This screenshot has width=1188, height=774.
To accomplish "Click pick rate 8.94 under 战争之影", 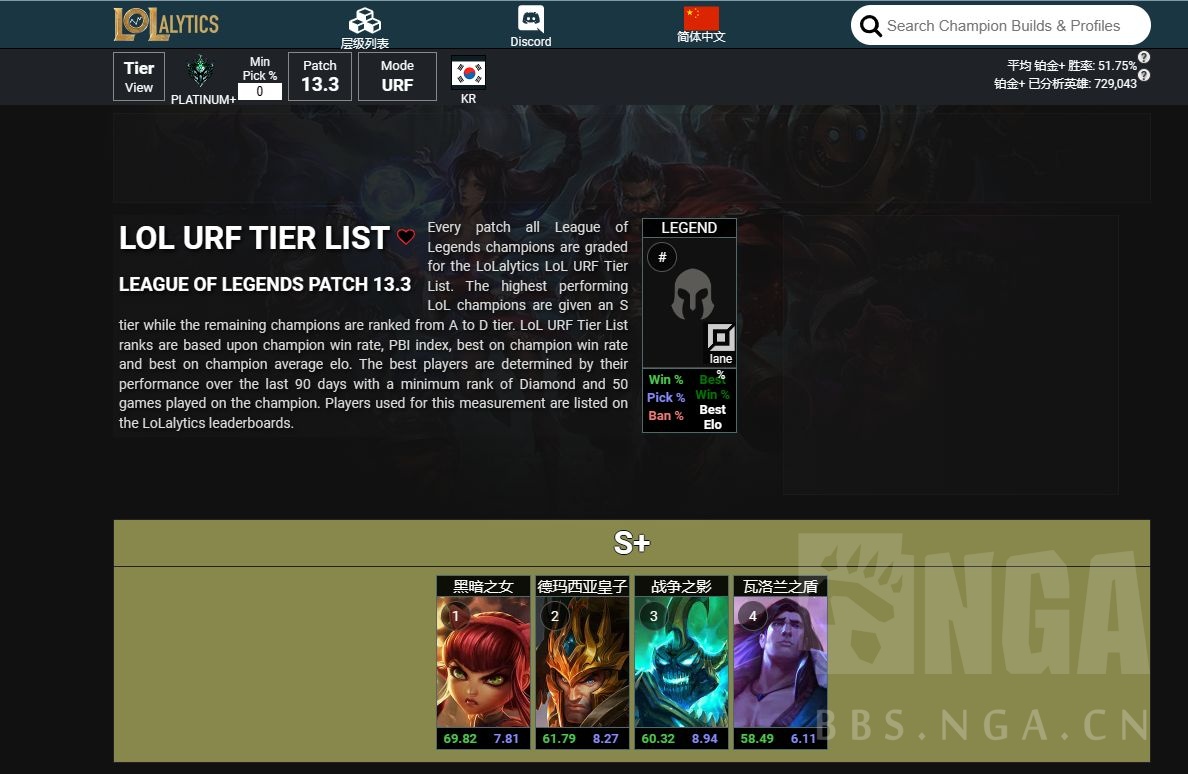I will (705, 738).
